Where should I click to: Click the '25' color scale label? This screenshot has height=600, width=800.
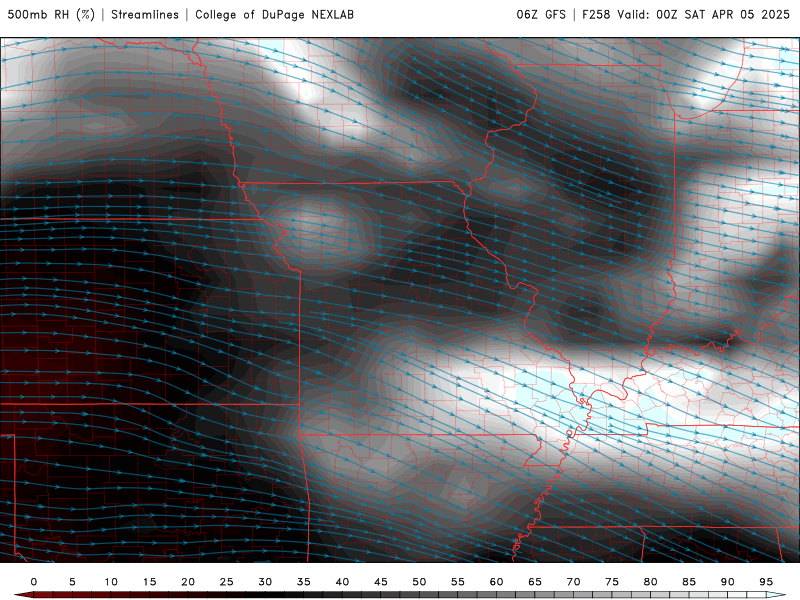click(x=227, y=582)
